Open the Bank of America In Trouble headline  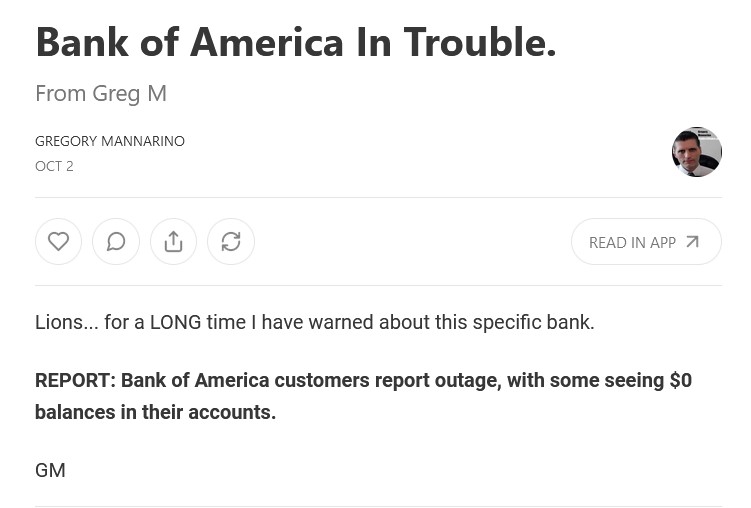[x=296, y=42]
